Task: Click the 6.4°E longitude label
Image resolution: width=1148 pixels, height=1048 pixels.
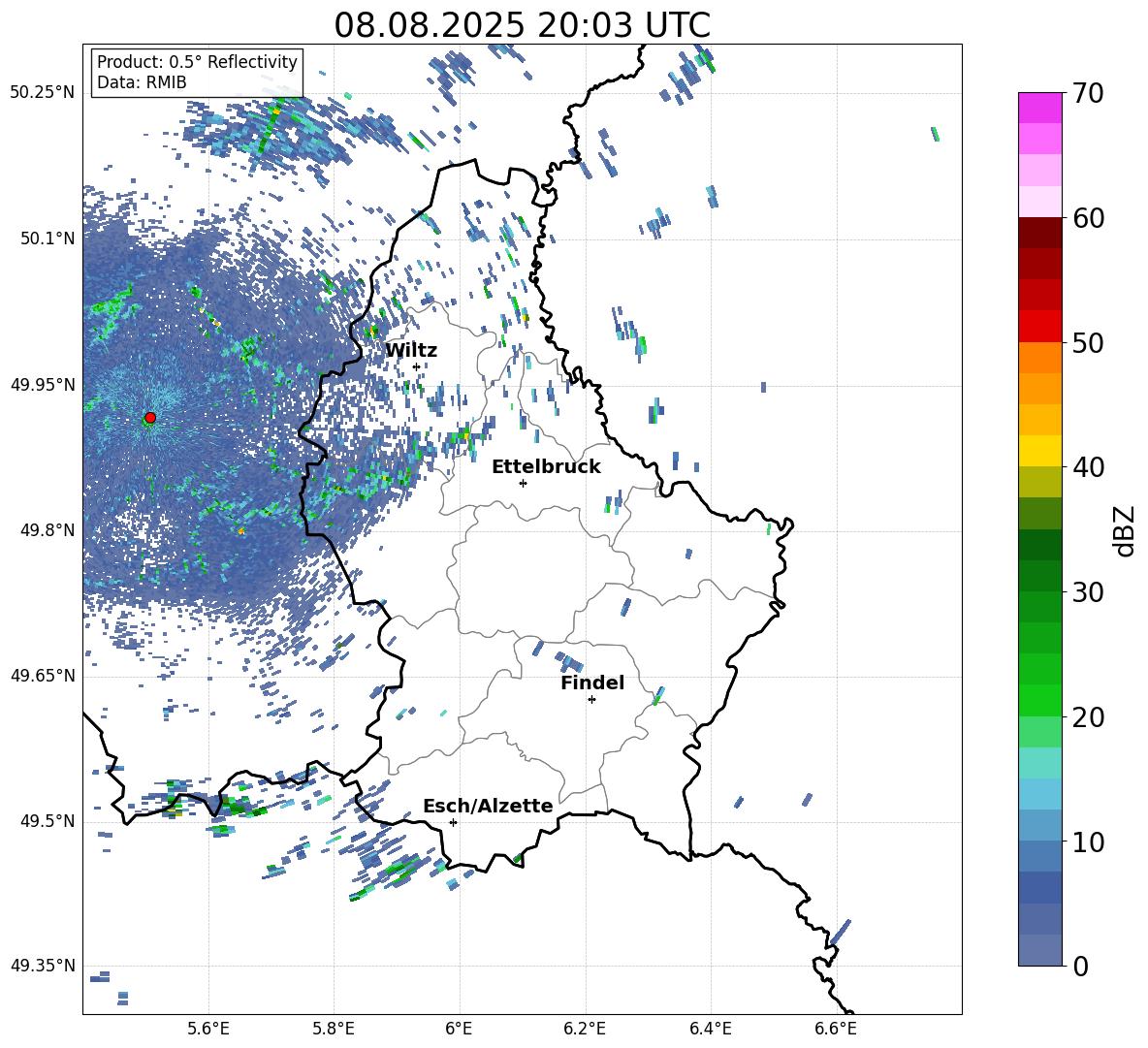Action: click(x=710, y=1029)
